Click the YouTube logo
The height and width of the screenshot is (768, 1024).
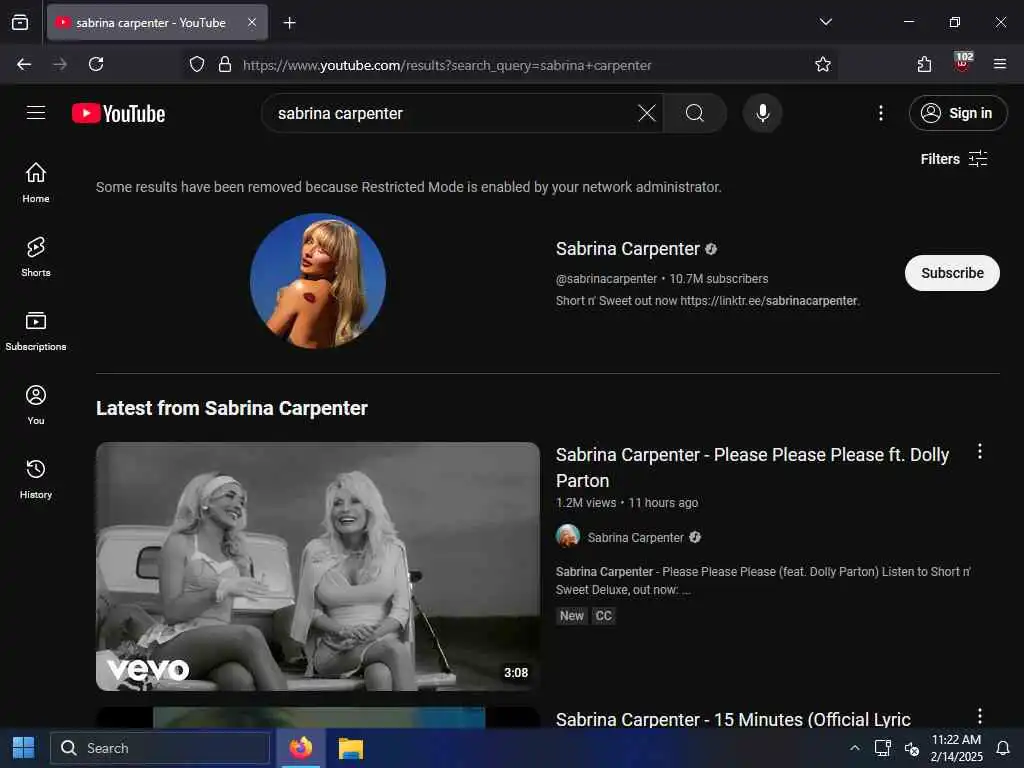118,114
